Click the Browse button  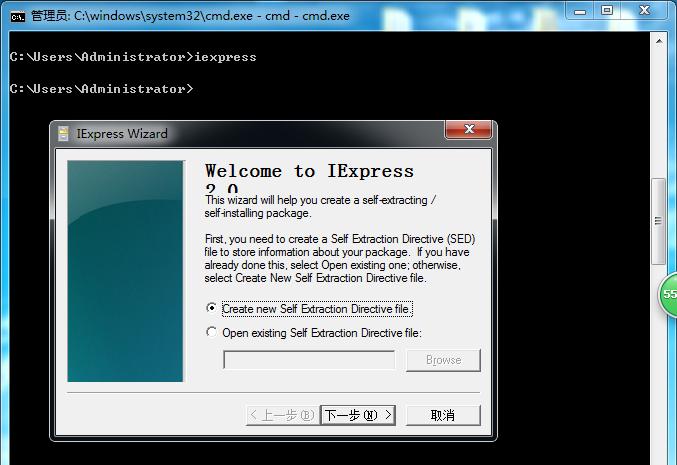443,360
